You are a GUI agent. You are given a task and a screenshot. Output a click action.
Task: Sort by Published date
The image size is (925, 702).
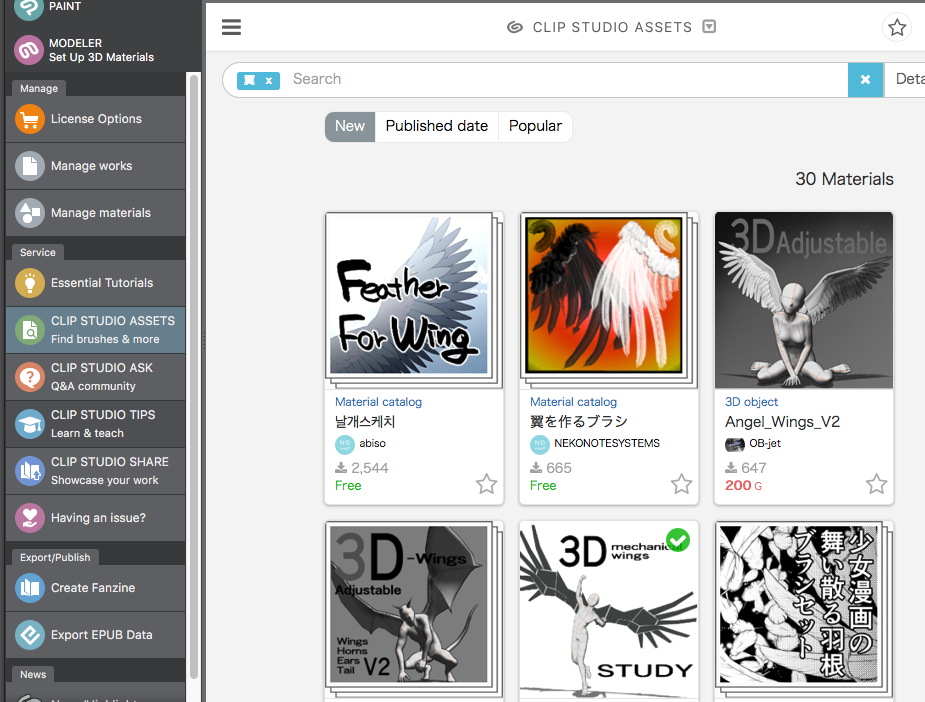point(437,126)
